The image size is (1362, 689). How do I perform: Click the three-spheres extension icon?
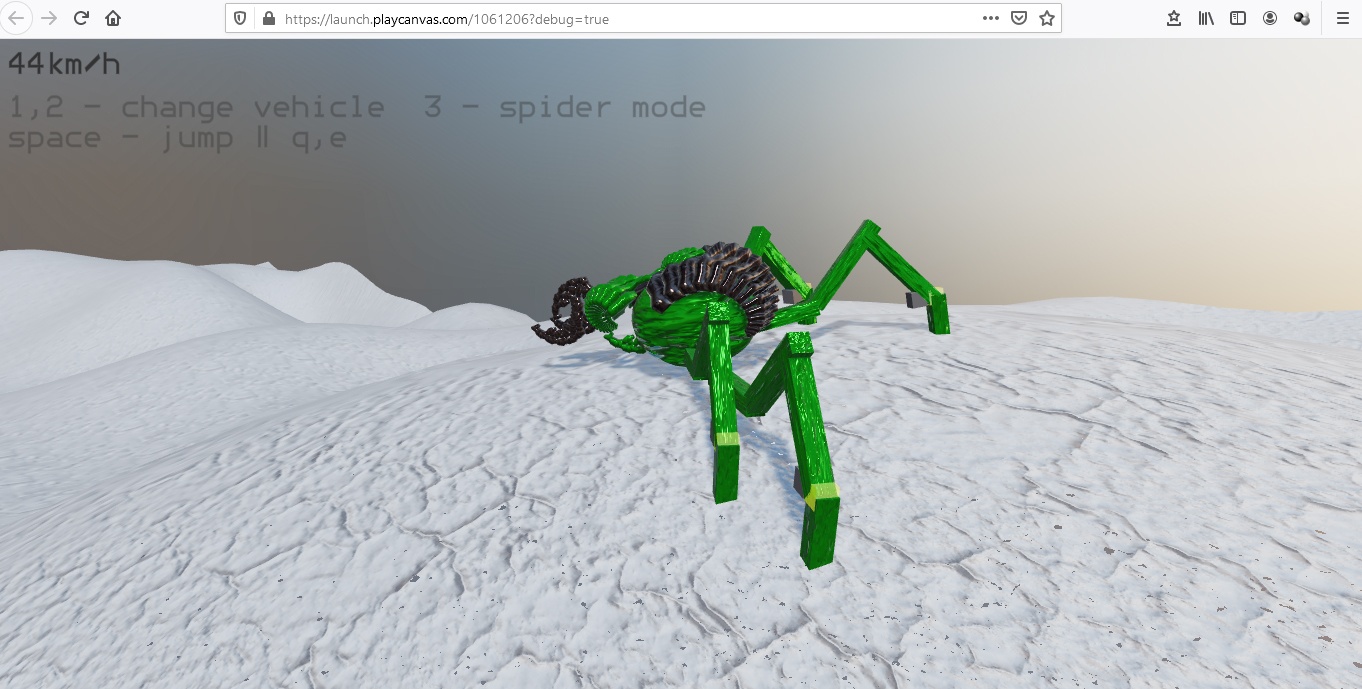tap(1302, 18)
